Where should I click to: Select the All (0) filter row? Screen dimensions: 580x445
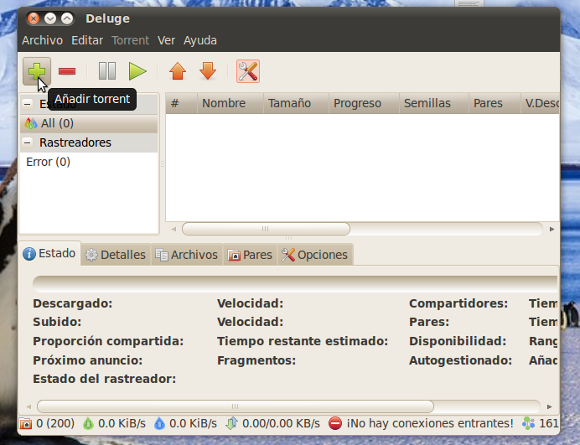click(89, 123)
